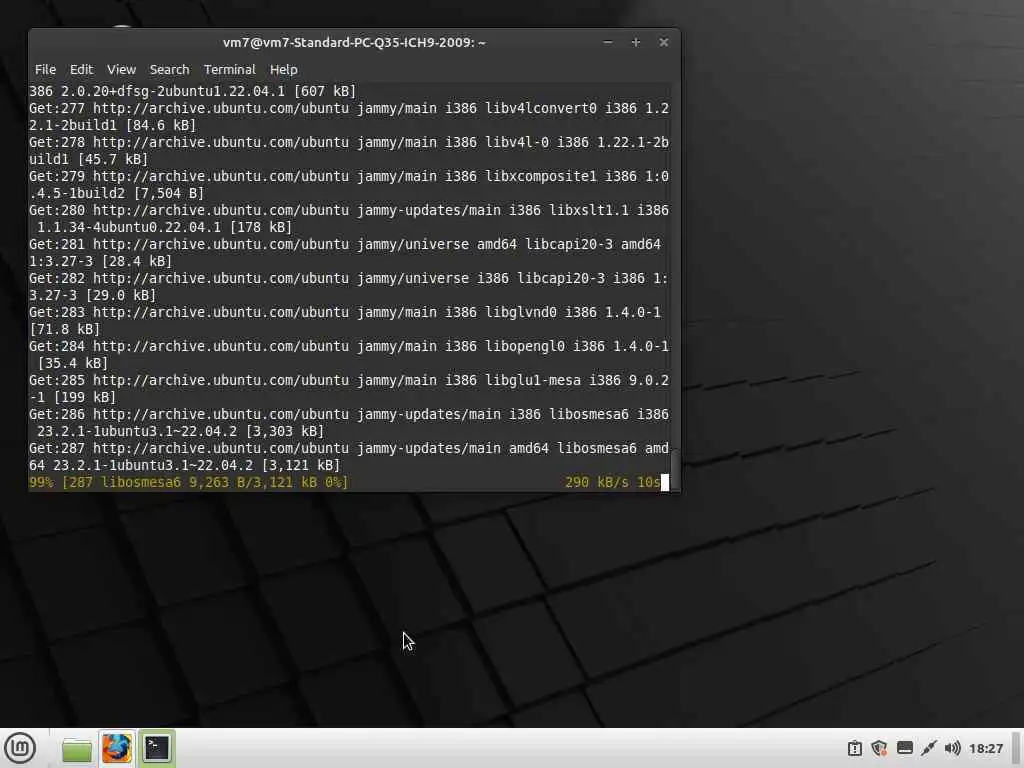The image size is (1024, 768).
Task: Click the 290 kB/s 10s speed text
Action: click(x=613, y=482)
